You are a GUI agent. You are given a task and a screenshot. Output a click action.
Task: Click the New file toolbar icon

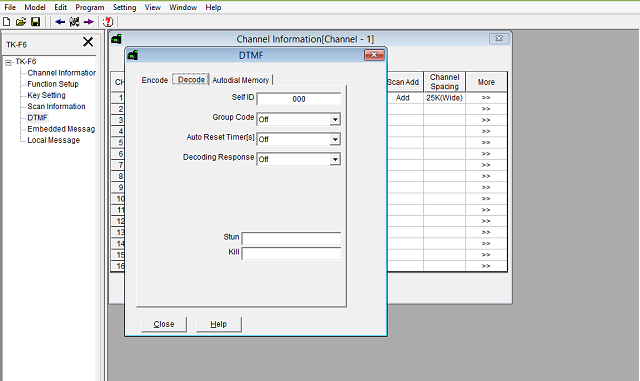click(7, 22)
